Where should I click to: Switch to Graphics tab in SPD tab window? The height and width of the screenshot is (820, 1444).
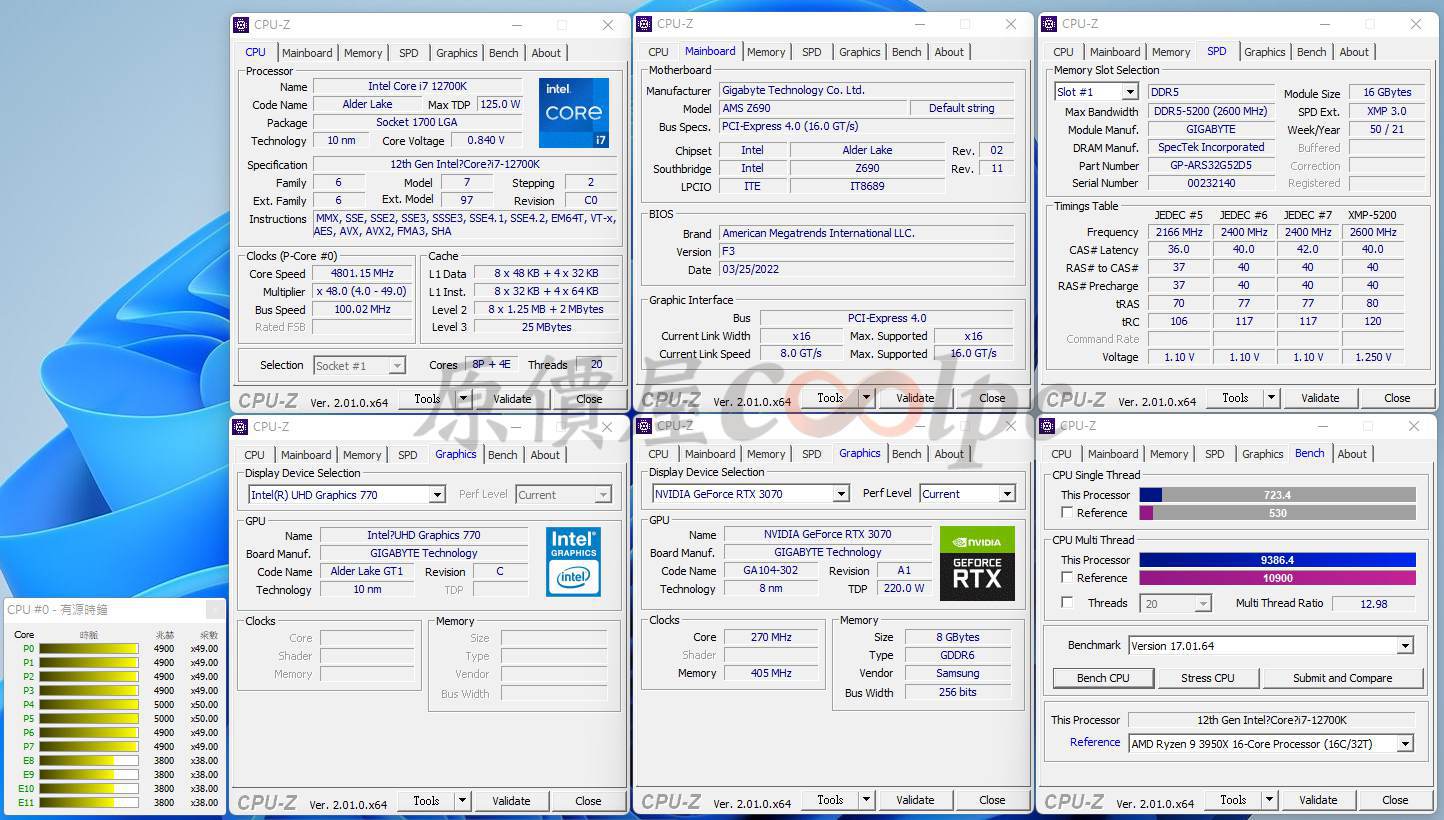point(1265,52)
